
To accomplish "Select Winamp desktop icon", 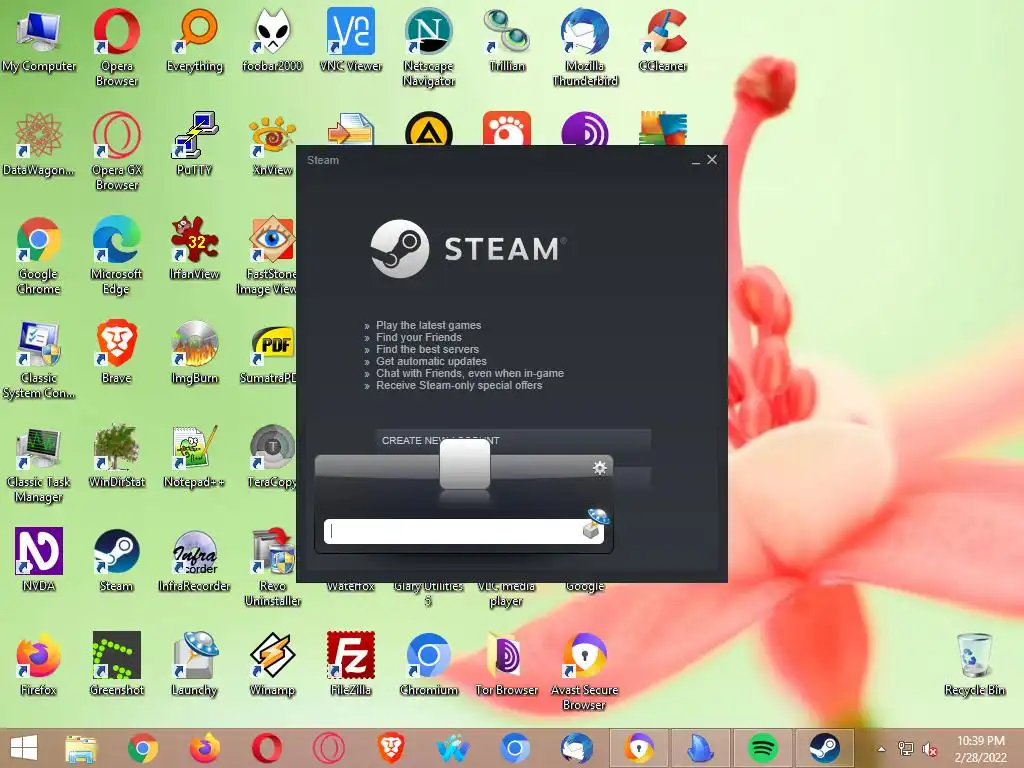I will click(x=272, y=664).
